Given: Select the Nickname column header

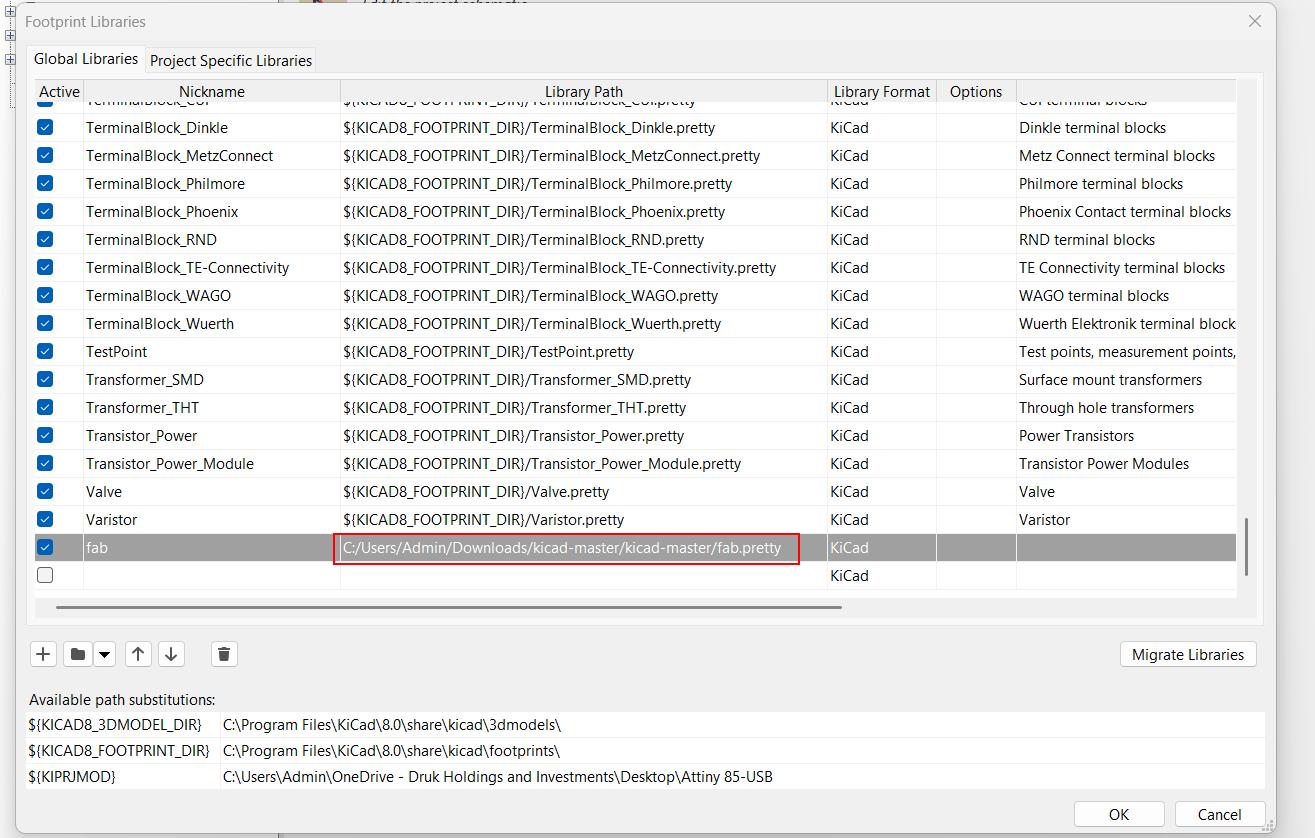Looking at the screenshot, I should (212, 91).
